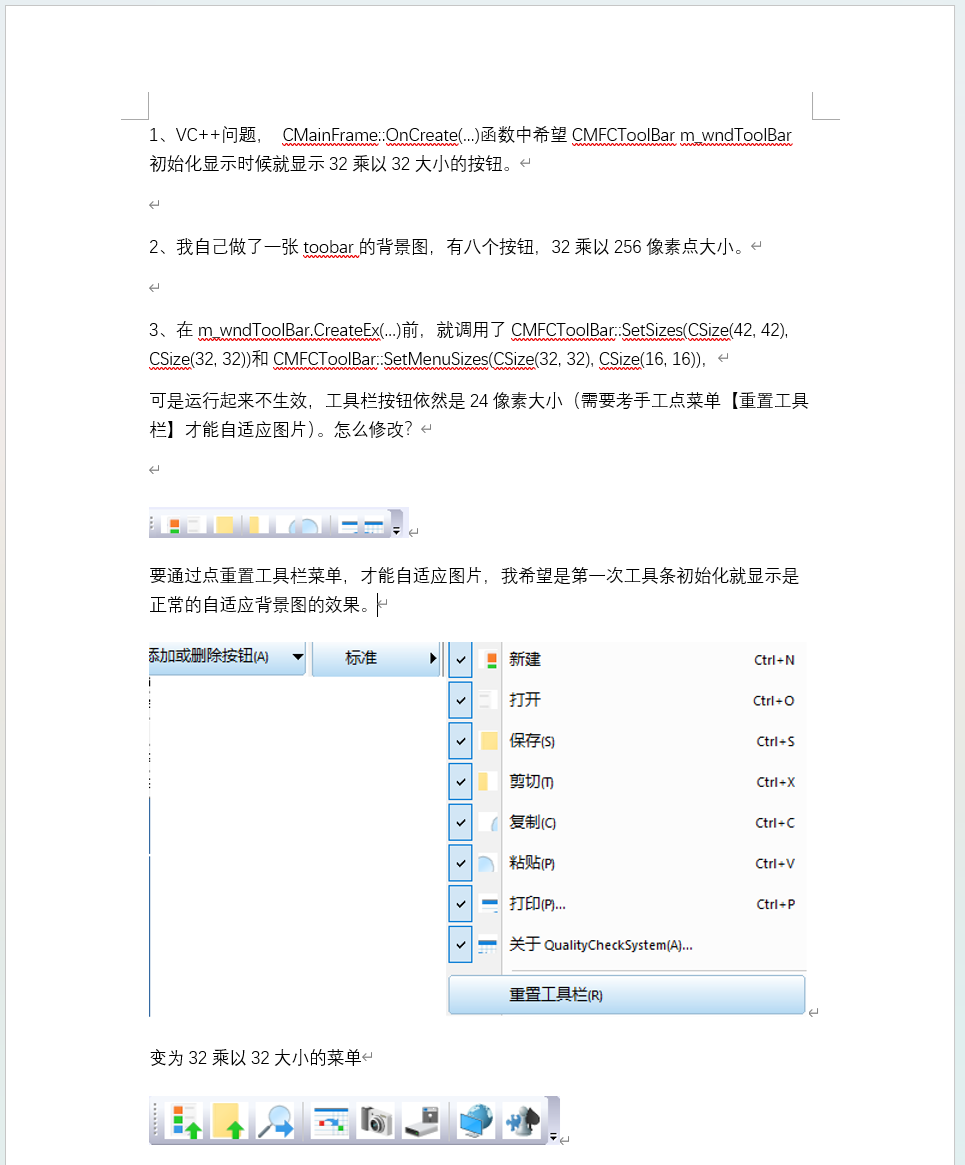The image size is (965, 1165).
Task: Click the text CMFCToolBar::SetMenuSizes
Action: [380, 359]
